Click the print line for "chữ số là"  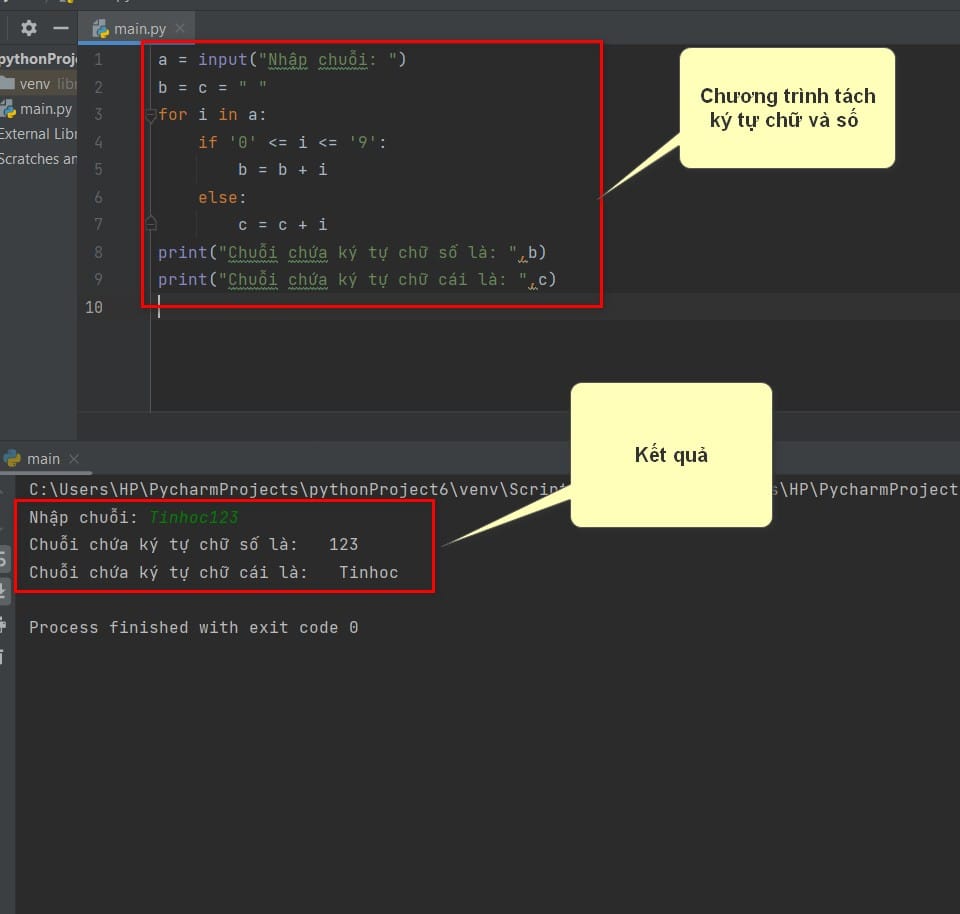point(352,252)
